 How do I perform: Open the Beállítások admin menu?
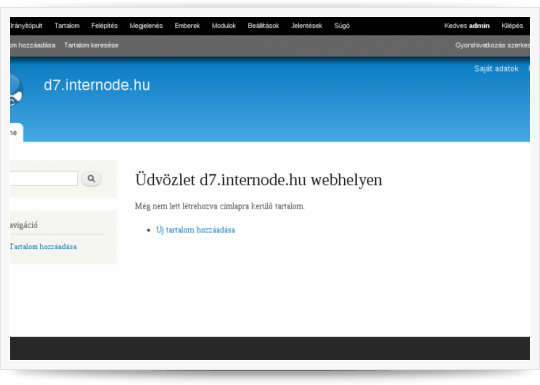[263, 26]
